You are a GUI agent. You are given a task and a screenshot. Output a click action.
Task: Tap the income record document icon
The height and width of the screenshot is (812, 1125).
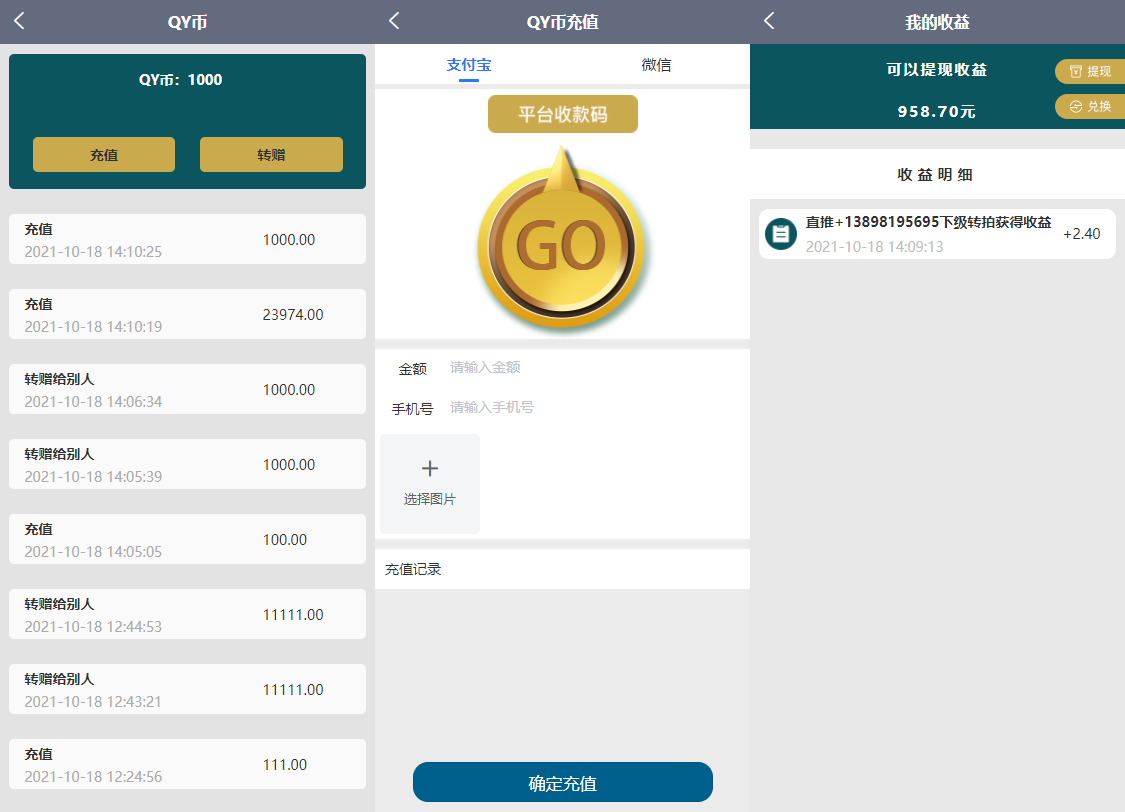(780, 233)
